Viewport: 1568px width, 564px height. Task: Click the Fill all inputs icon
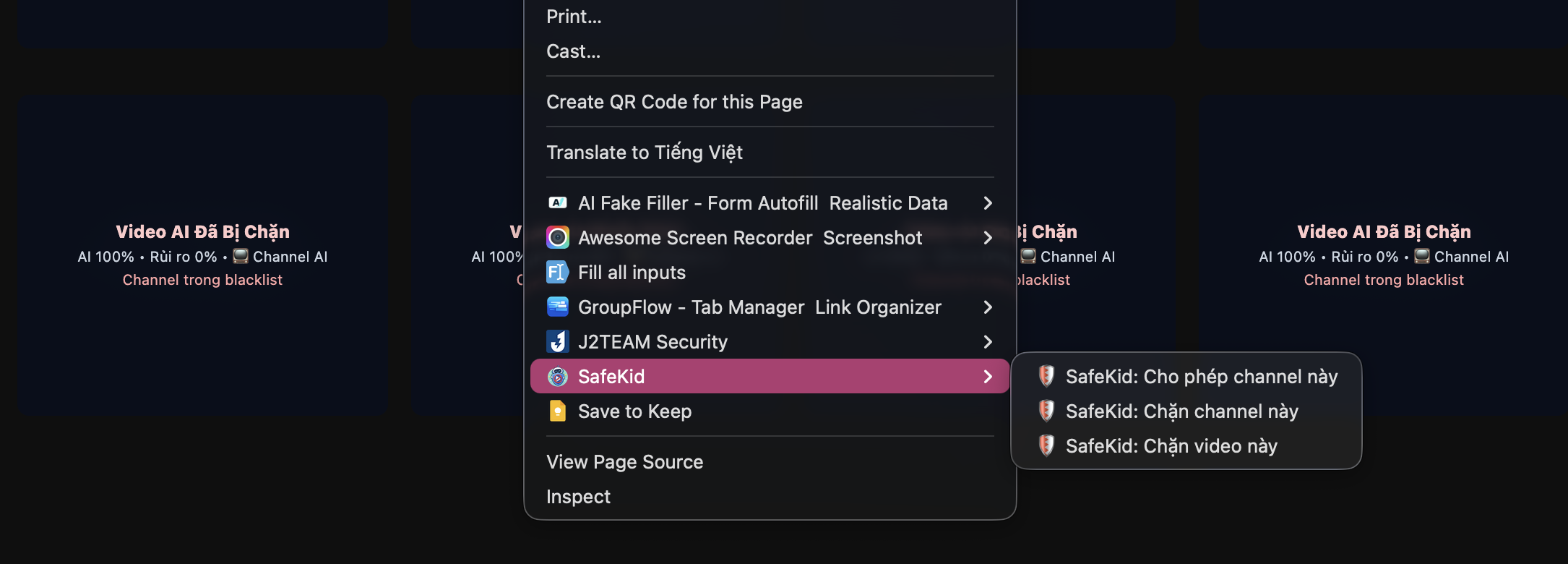557,273
